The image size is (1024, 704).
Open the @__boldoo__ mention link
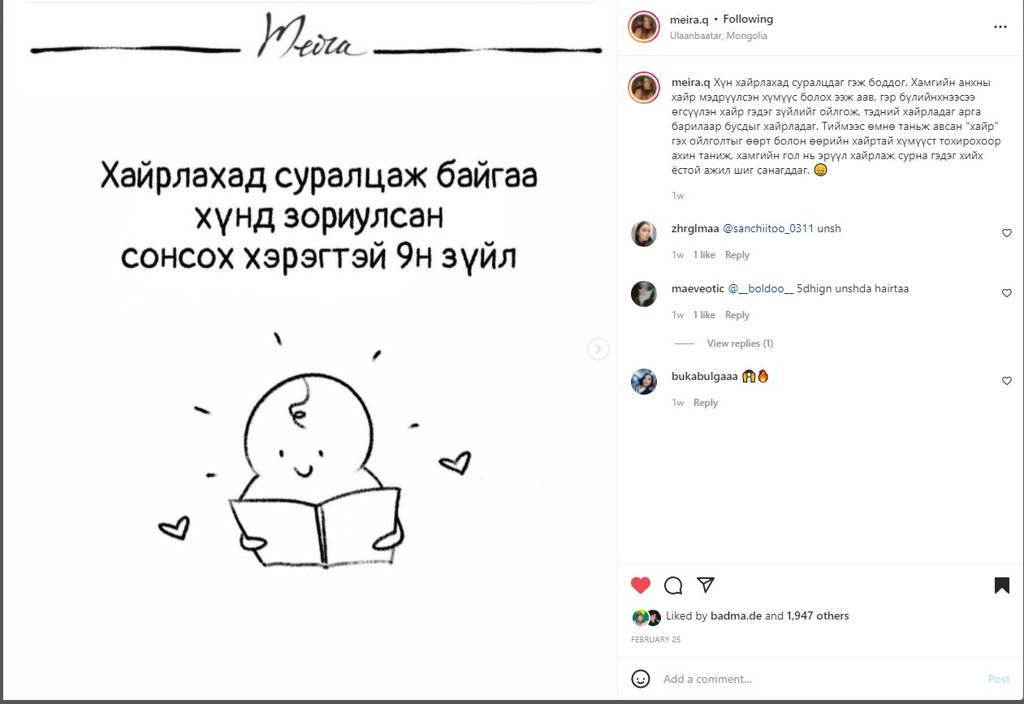pyautogui.click(x=760, y=288)
